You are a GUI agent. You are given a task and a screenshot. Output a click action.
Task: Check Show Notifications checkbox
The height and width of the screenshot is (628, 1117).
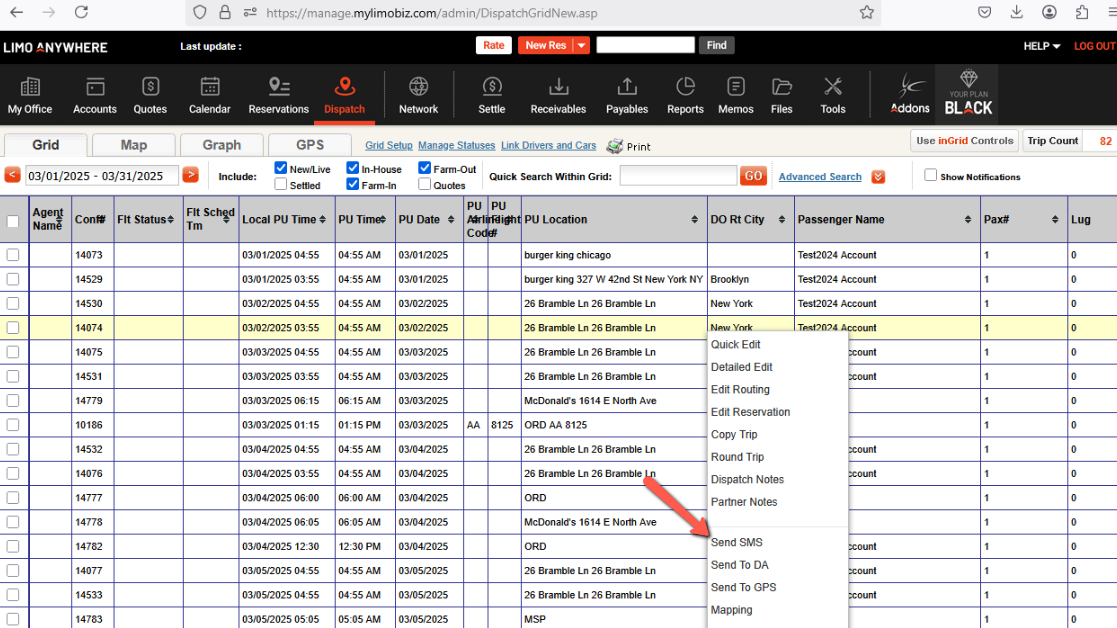click(931, 175)
